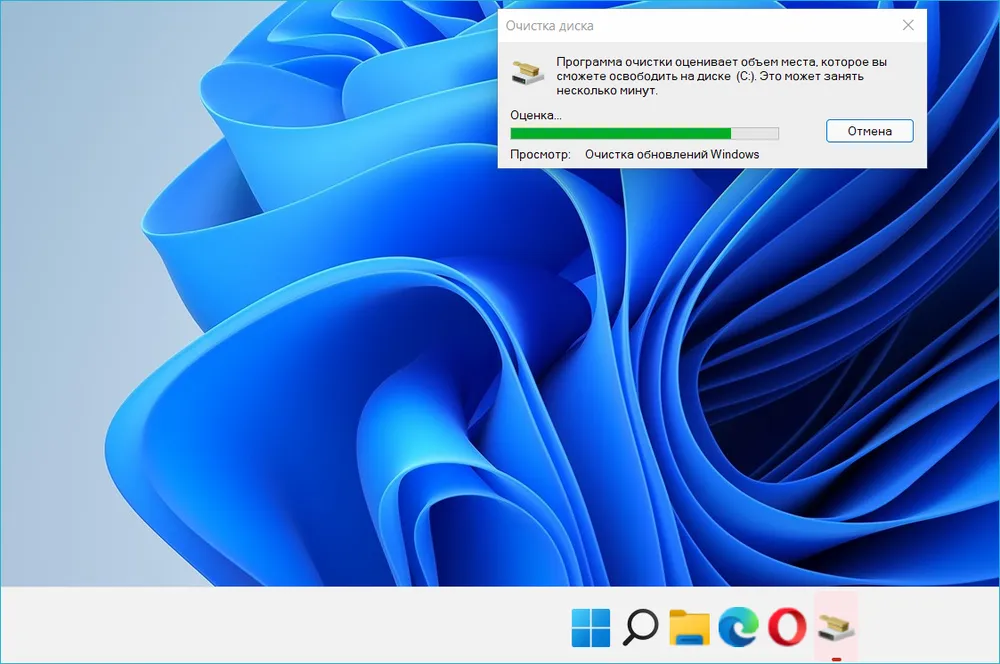Click the Просмотр: label
This screenshot has height=664, width=1000.
[540, 155]
